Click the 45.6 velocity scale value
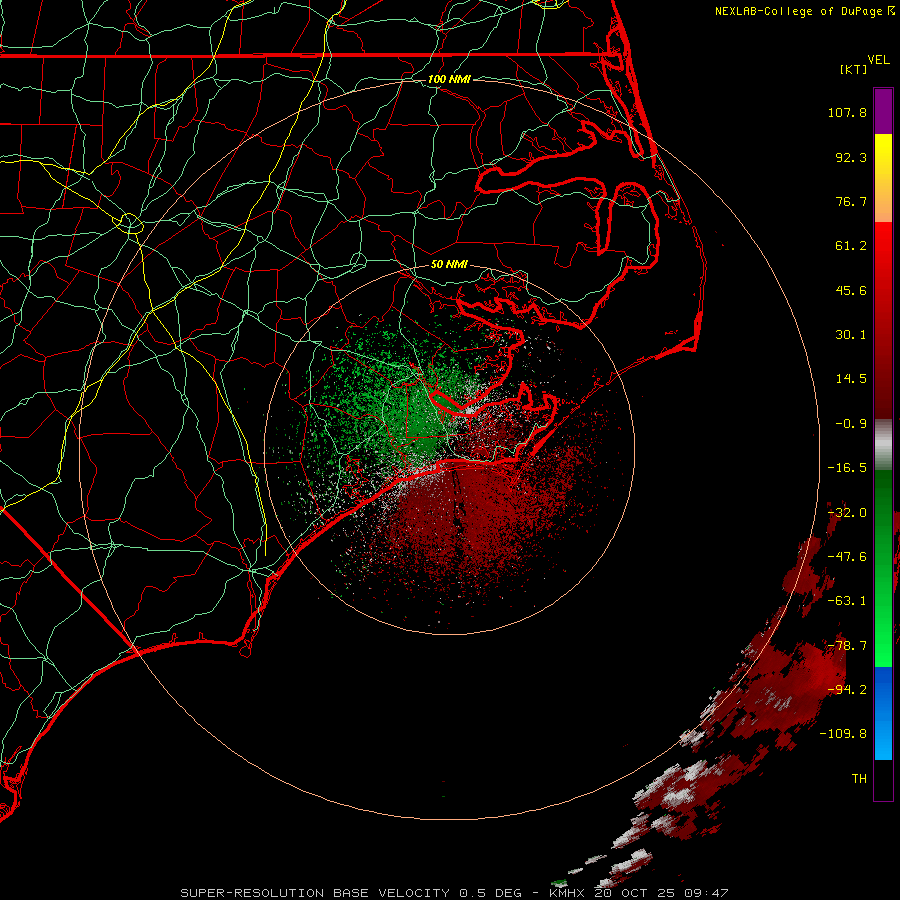This screenshot has width=900, height=900. point(851,290)
